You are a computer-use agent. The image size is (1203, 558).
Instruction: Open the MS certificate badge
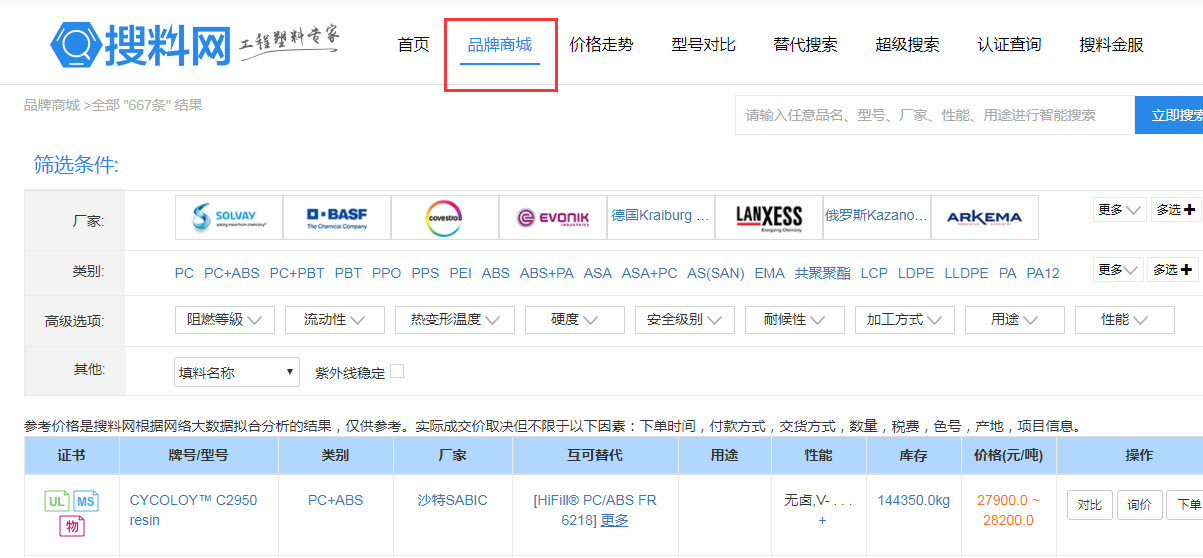86,500
